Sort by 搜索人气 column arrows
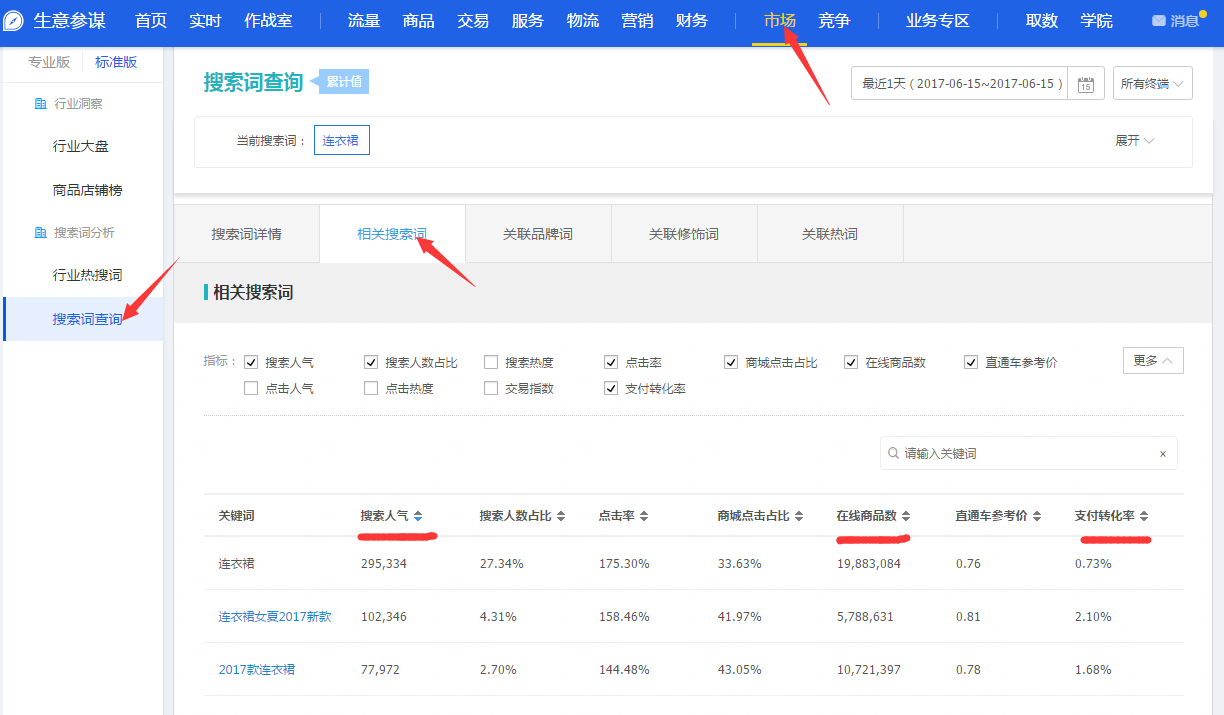Screen dimensions: 1224x715 pyautogui.click(x=418, y=516)
